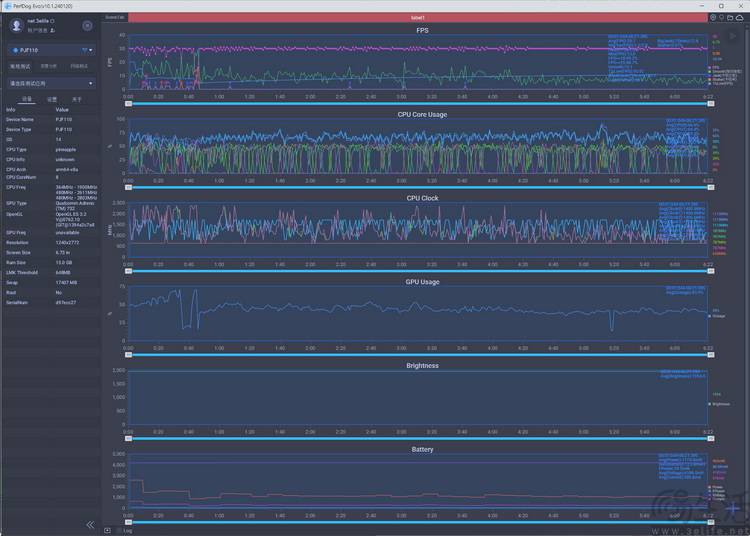
Task: Click the CPU Core Usage chart title
Action: (x=422, y=114)
